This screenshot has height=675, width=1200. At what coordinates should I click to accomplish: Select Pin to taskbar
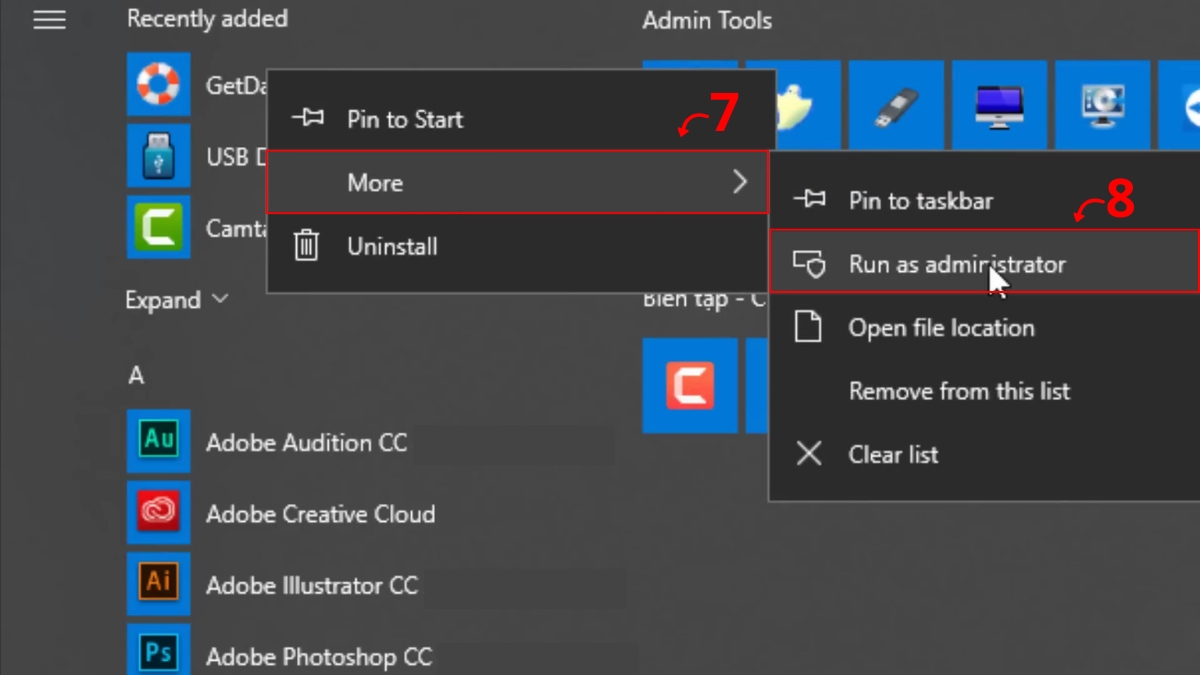click(x=920, y=200)
